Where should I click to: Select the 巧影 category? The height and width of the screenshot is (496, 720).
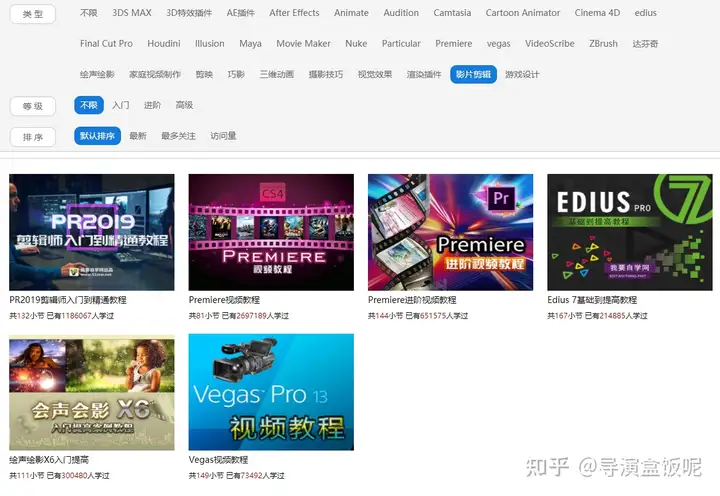(x=236, y=74)
